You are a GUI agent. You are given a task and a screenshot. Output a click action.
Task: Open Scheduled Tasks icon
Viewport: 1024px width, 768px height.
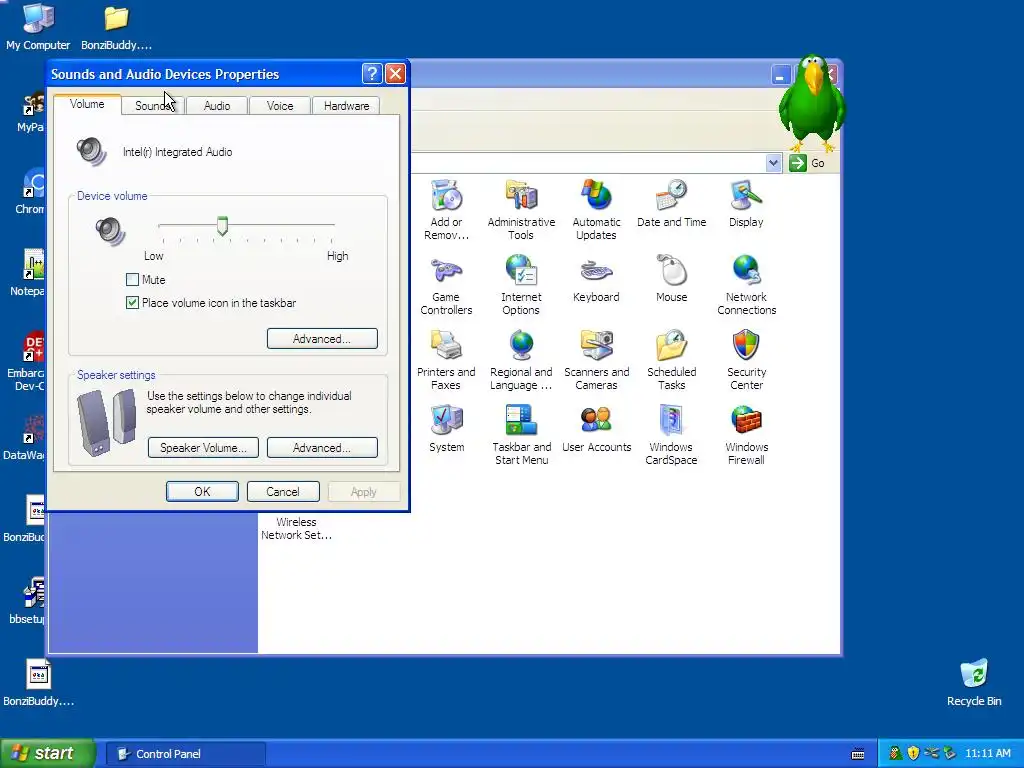click(x=671, y=360)
